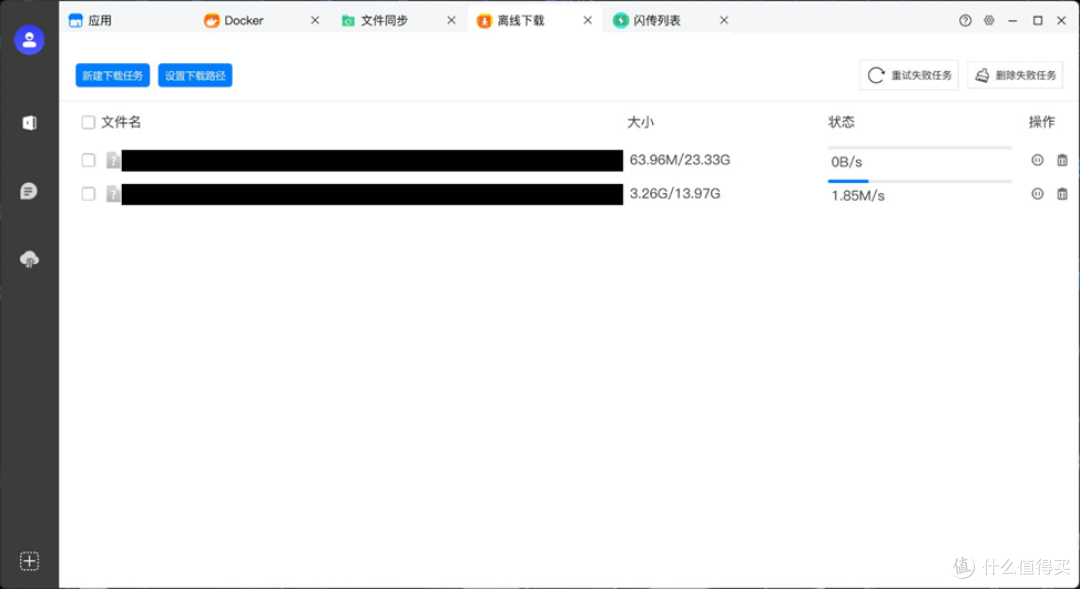Click 新建下载任务 button
The width and height of the screenshot is (1080, 589).
(112, 75)
